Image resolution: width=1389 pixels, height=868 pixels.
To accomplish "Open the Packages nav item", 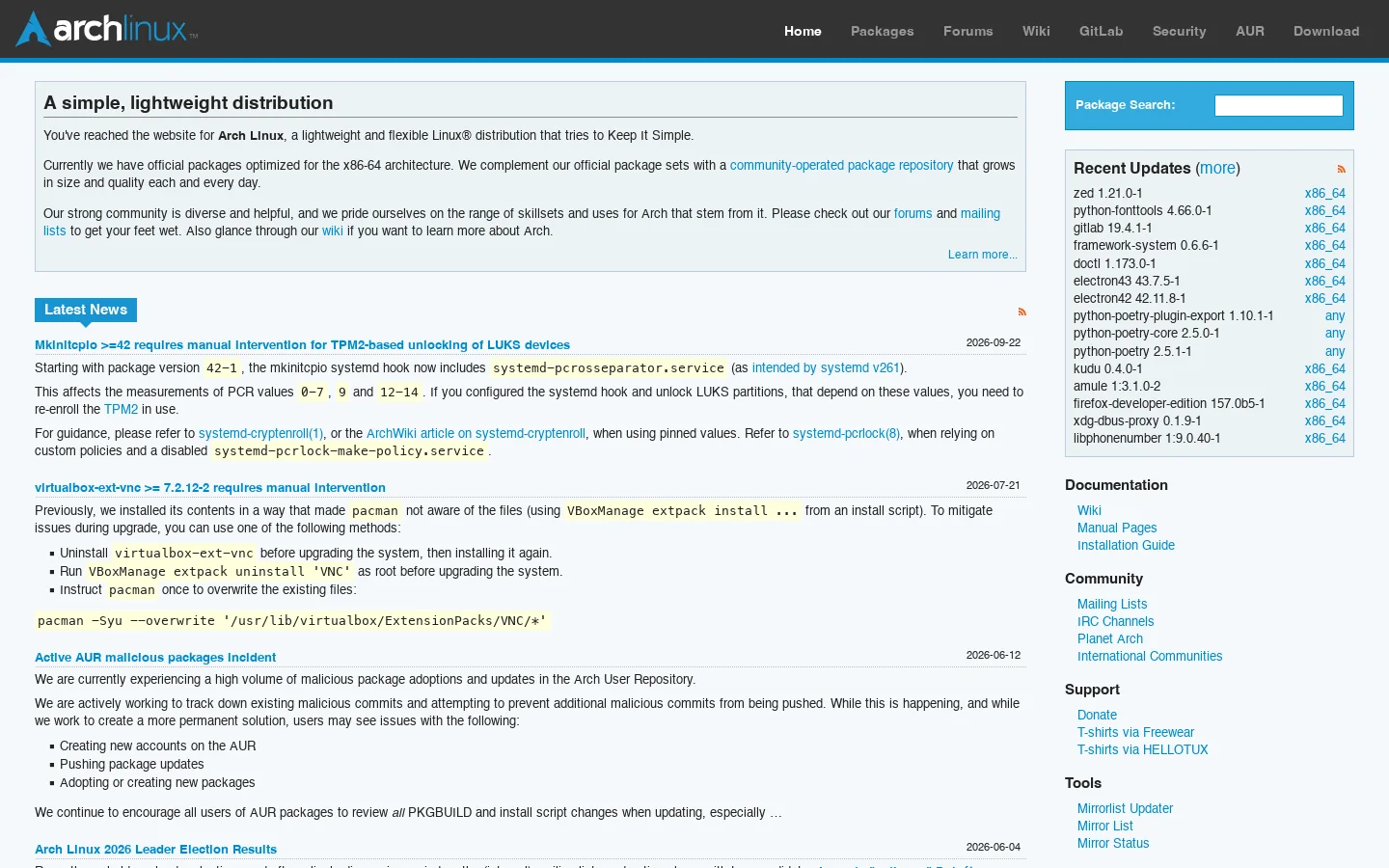I will 882,31.
